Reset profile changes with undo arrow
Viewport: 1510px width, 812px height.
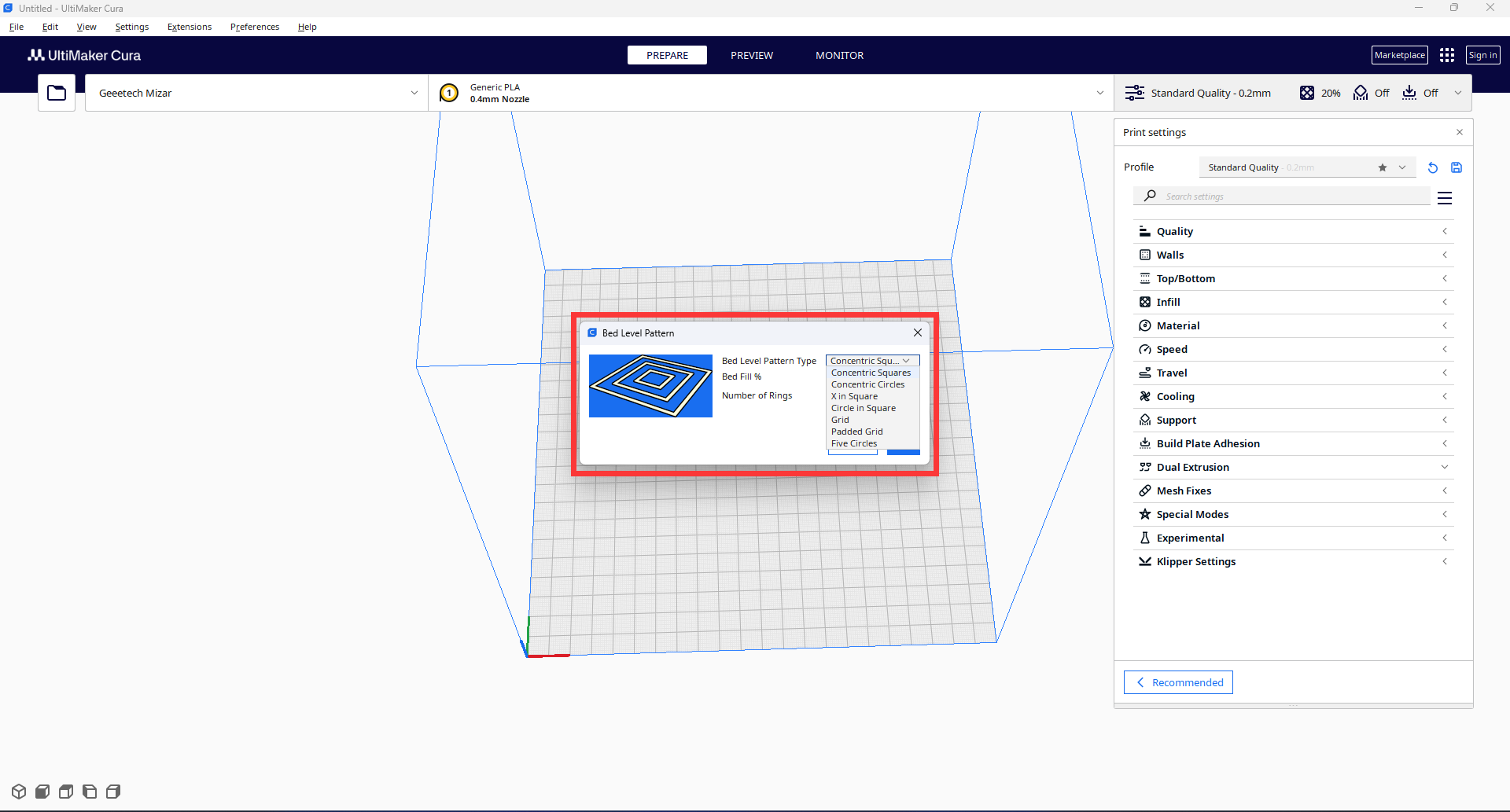pyautogui.click(x=1433, y=167)
